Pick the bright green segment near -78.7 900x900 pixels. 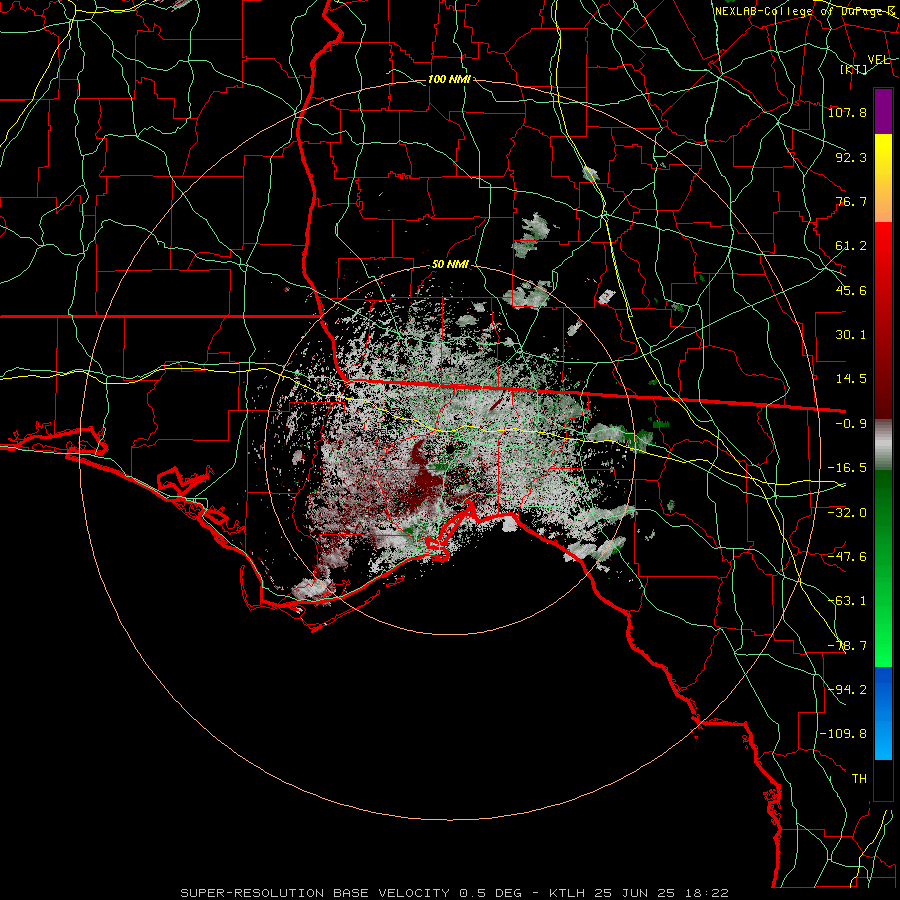883,646
